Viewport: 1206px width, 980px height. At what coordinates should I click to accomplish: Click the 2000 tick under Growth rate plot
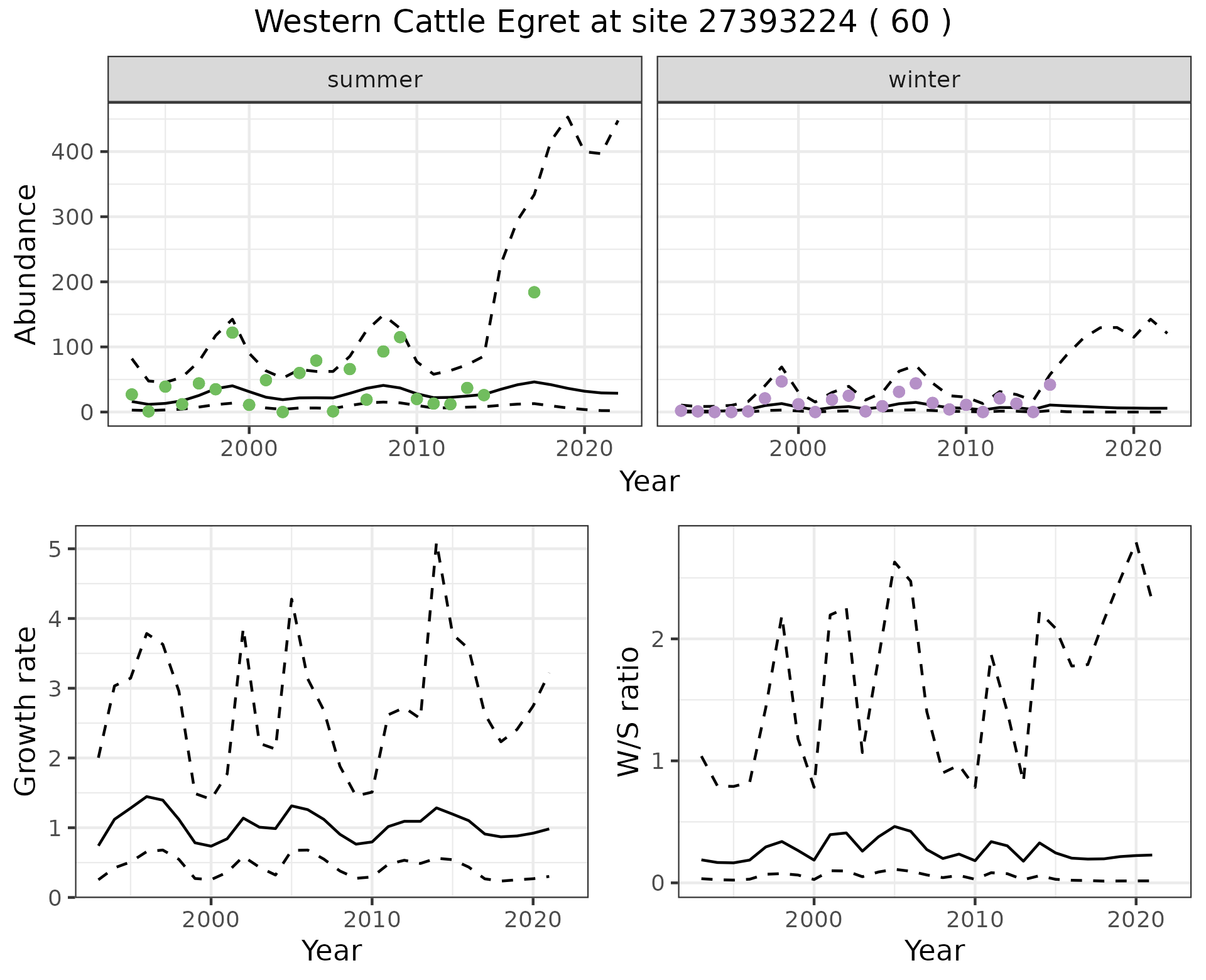[211, 920]
